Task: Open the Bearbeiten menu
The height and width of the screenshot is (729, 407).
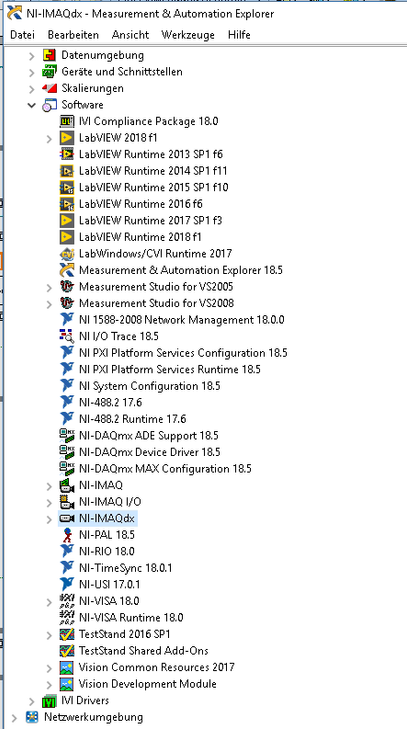Action: click(x=73, y=35)
